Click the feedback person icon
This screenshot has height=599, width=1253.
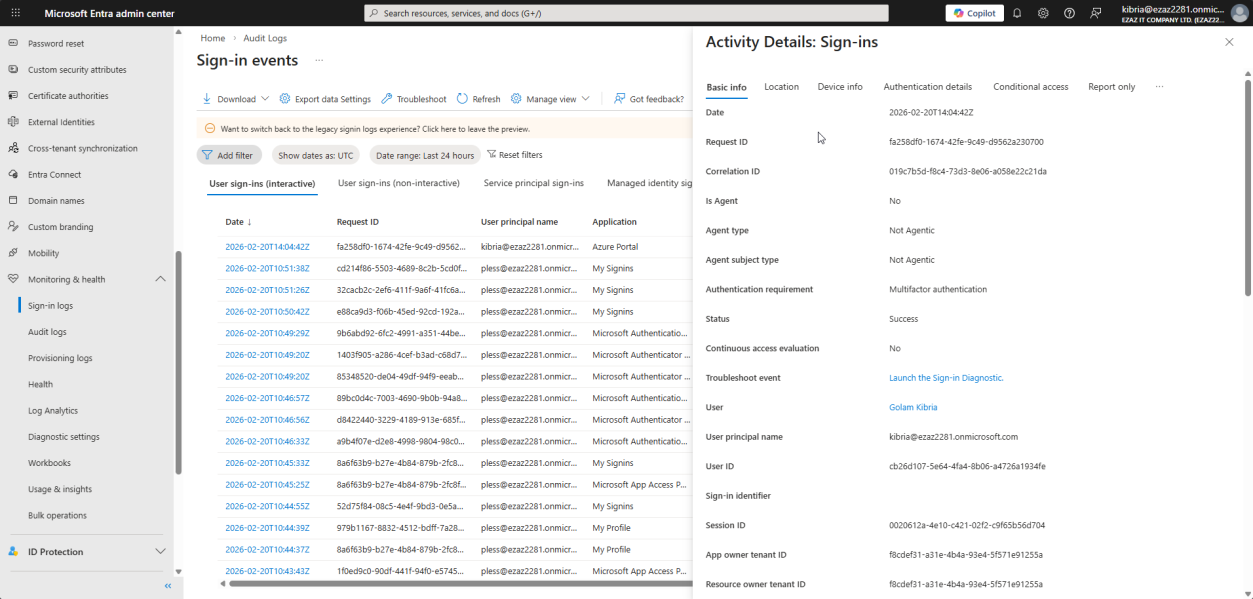pos(1096,13)
